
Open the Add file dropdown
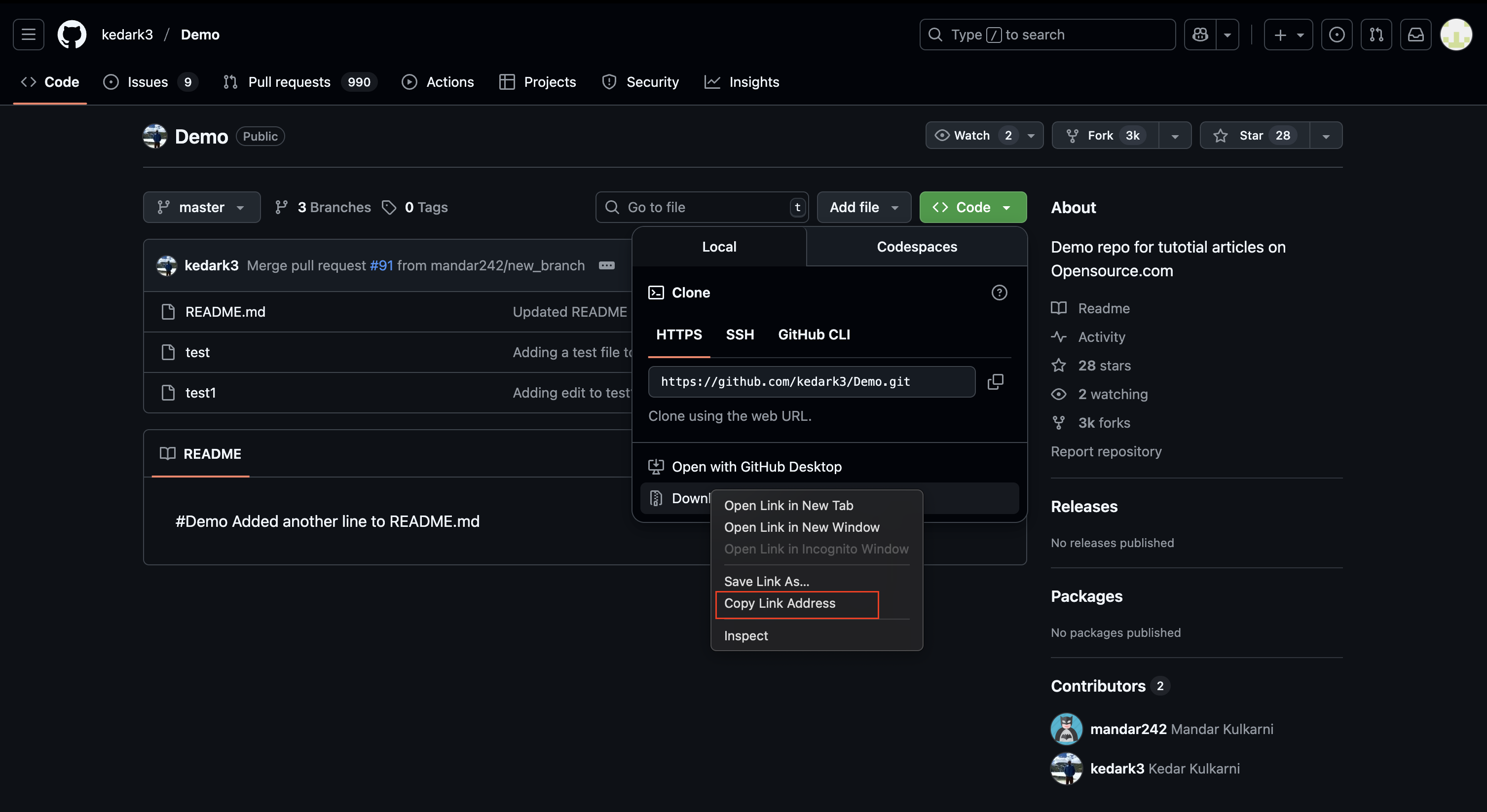[x=863, y=207]
